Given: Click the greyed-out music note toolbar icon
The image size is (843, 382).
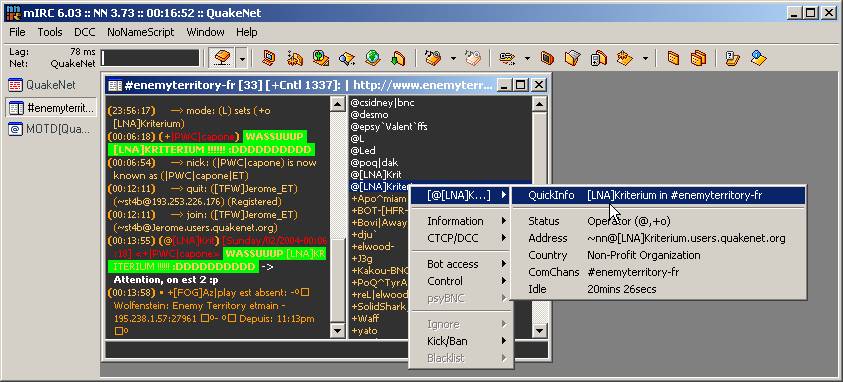Looking at the screenshot, I should [x=473, y=57].
